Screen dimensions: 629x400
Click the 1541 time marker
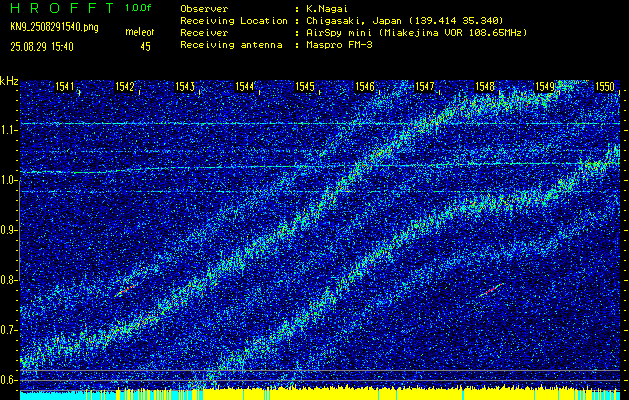coord(65,86)
